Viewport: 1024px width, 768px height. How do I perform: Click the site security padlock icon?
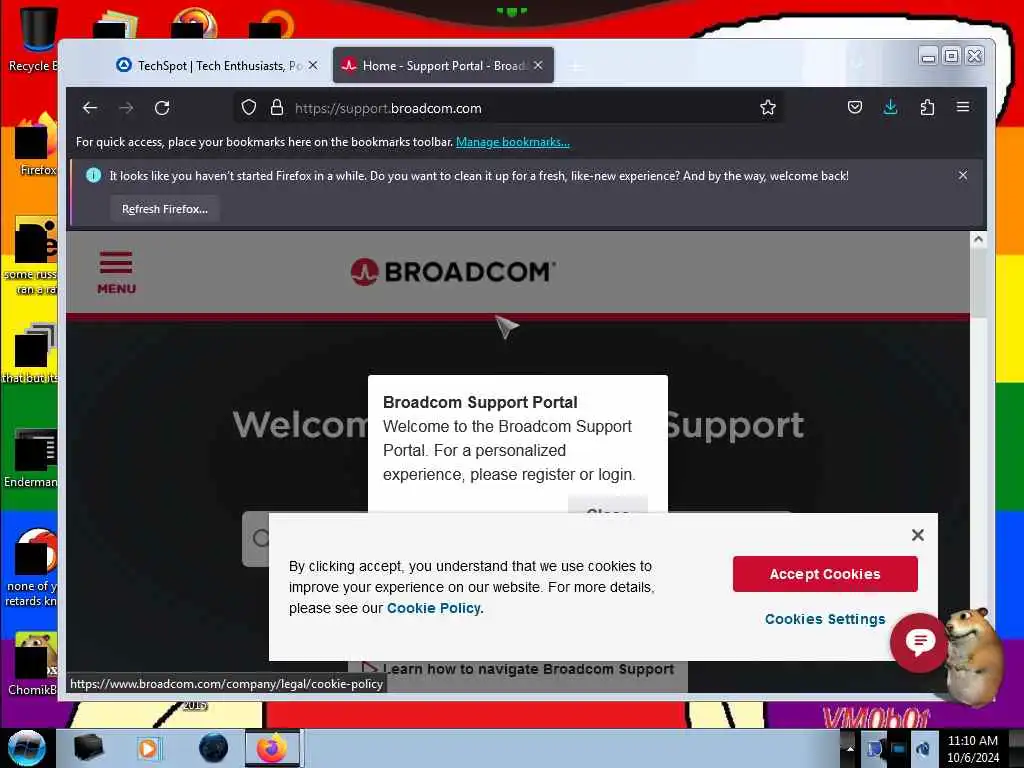click(x=277, y=108)
